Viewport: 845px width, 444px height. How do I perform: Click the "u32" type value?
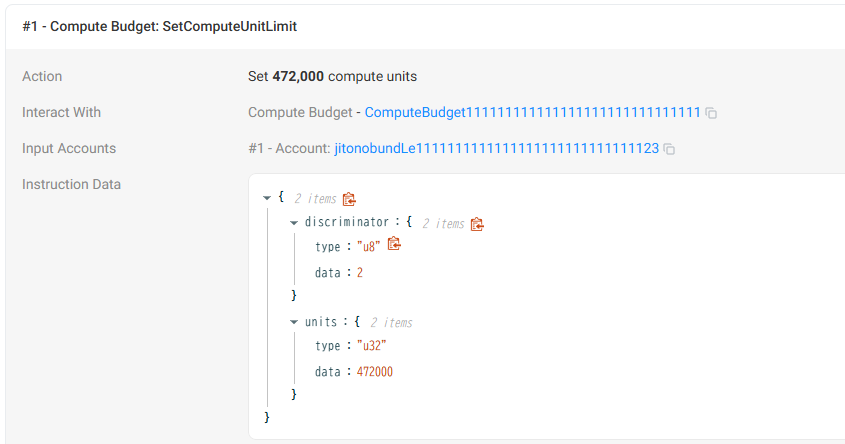(x=372, y=346)
